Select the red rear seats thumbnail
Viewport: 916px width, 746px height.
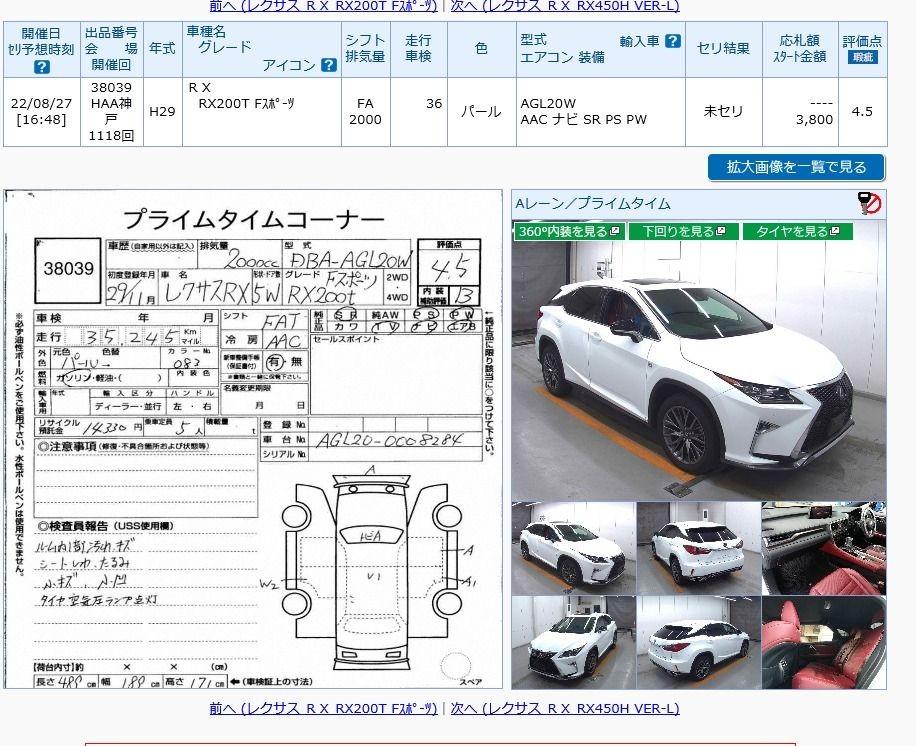824,643
